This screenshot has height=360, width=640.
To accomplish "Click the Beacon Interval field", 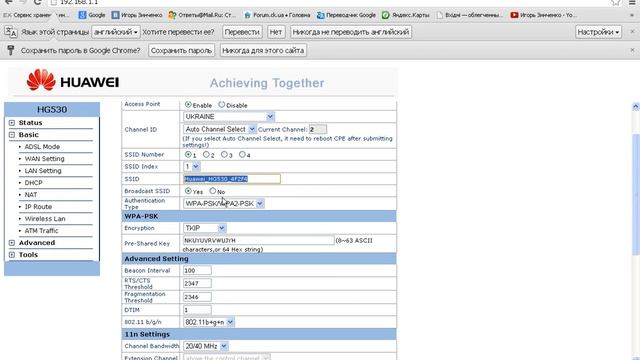I will (197, 270).
